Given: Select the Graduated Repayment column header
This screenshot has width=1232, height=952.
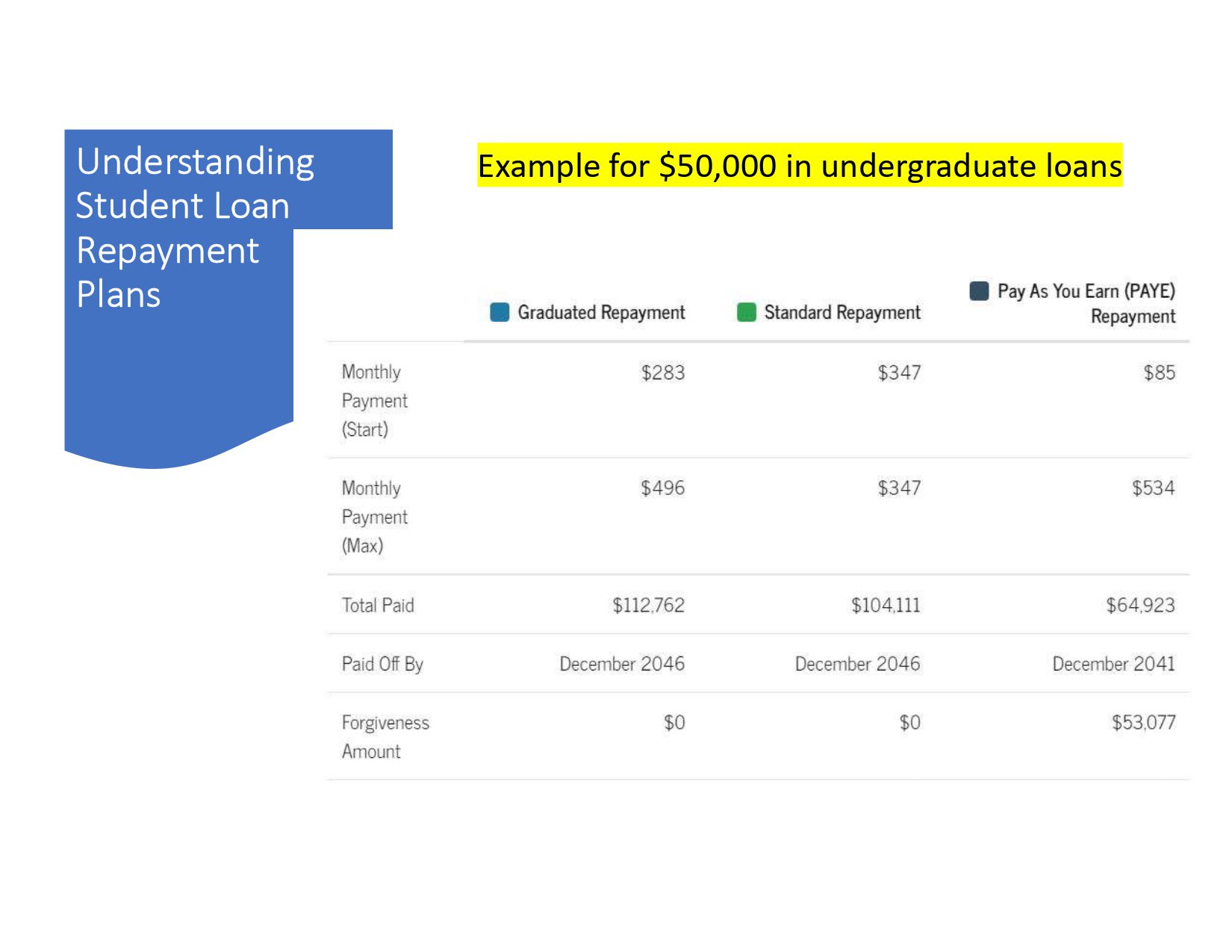Looking at the screenshot, I should click(601, 312).
